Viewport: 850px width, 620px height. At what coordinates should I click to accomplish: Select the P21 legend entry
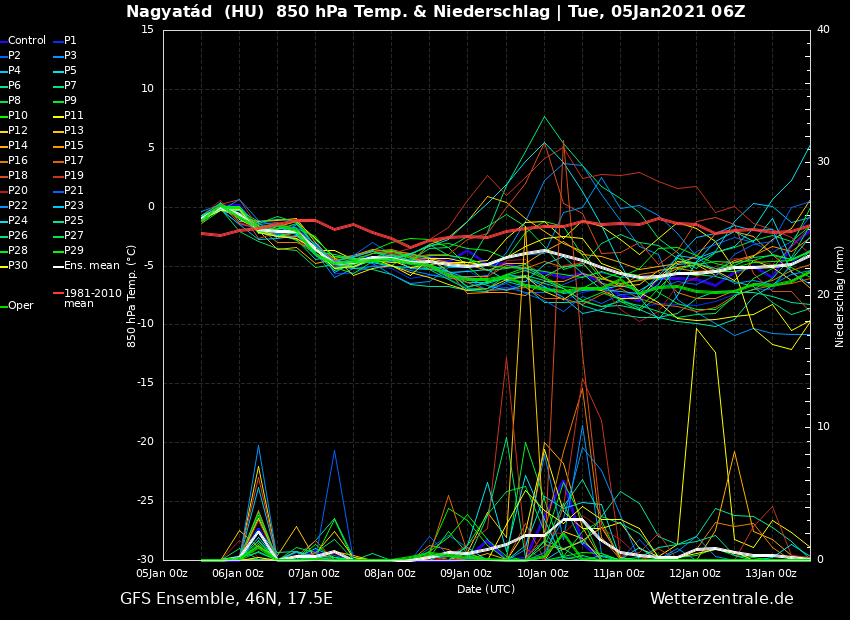coord(73,191)
